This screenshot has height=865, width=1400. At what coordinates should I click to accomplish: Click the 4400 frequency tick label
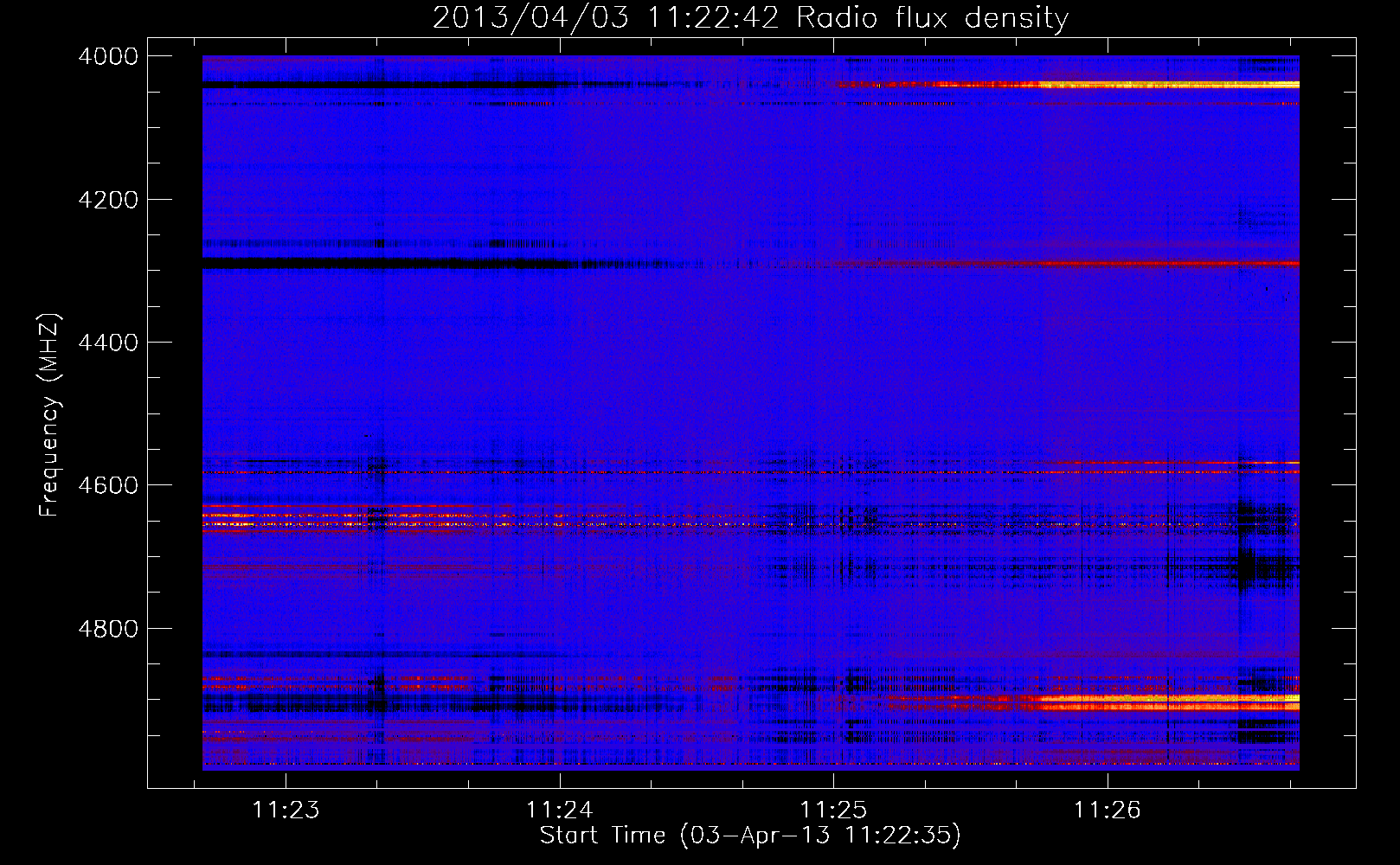coord(108,343)
